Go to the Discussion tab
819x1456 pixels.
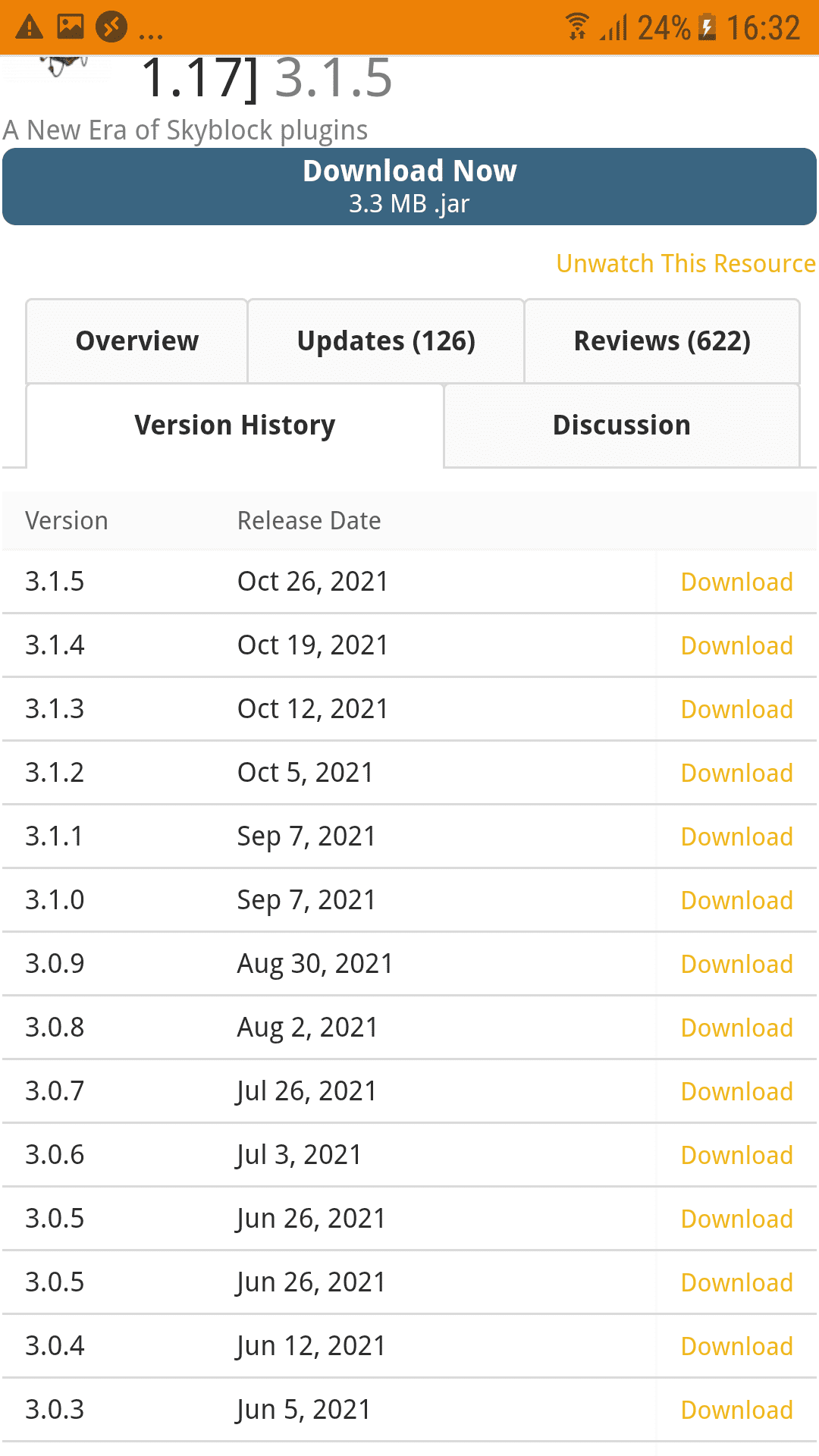tap(622, 425)
